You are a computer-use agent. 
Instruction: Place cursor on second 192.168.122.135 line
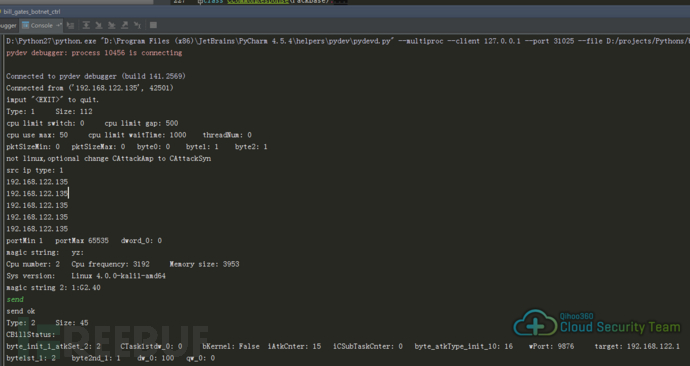(37, 193)
